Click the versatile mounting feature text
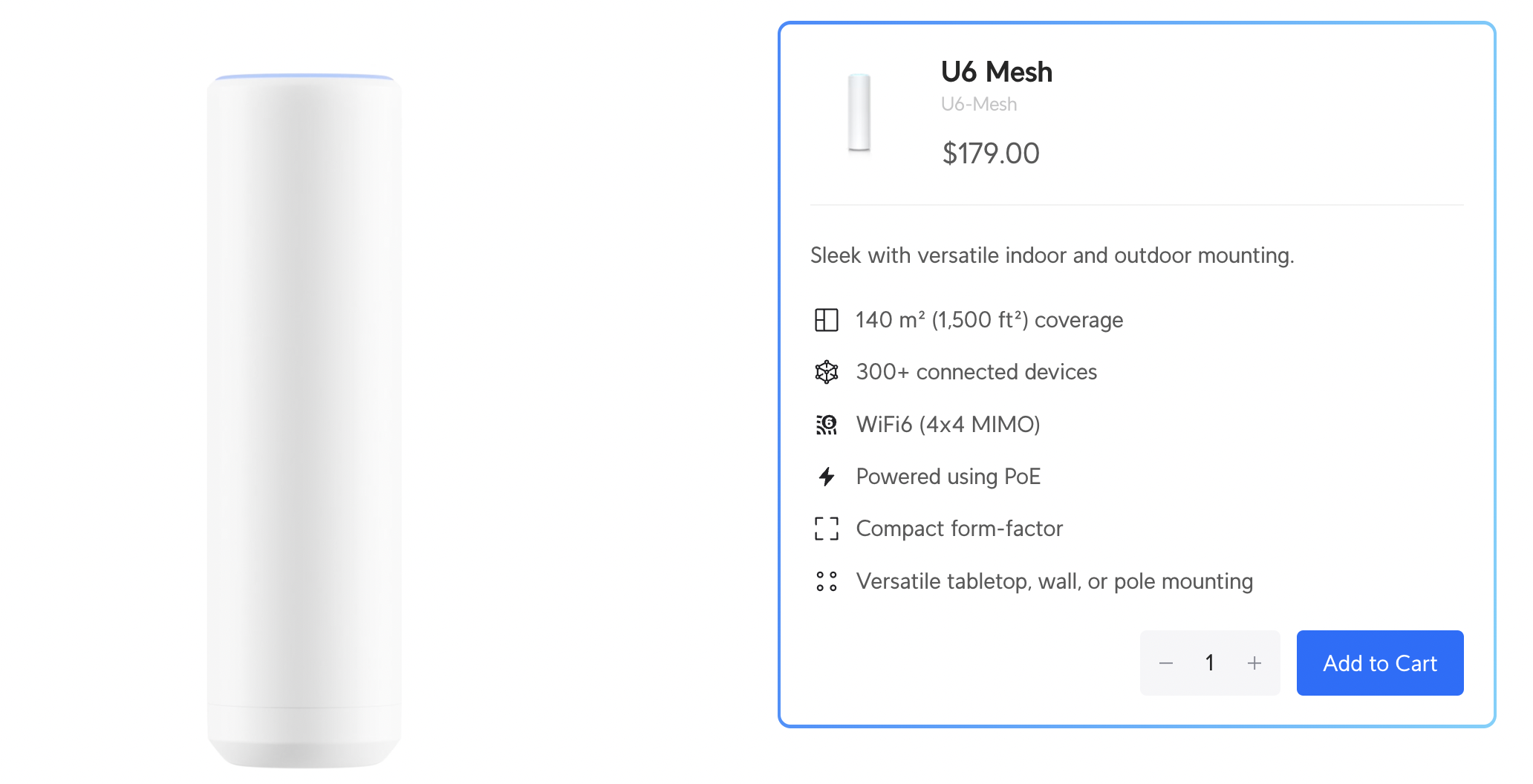This screenshot has height=784, width=1533. [1054, 581]
